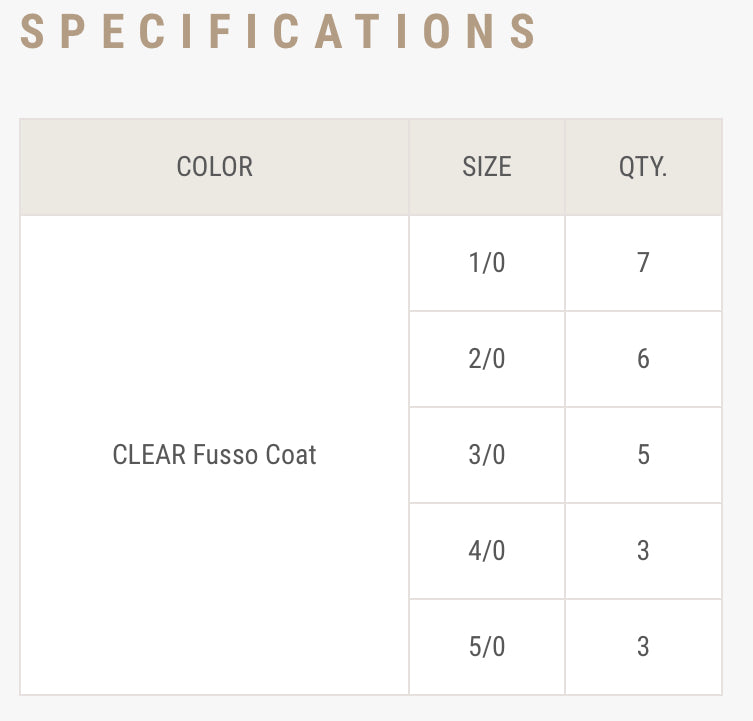Click the word Fusso in the color cell
Image resolution: width=753 pixels, height=721 pixels.
point(225,455)
